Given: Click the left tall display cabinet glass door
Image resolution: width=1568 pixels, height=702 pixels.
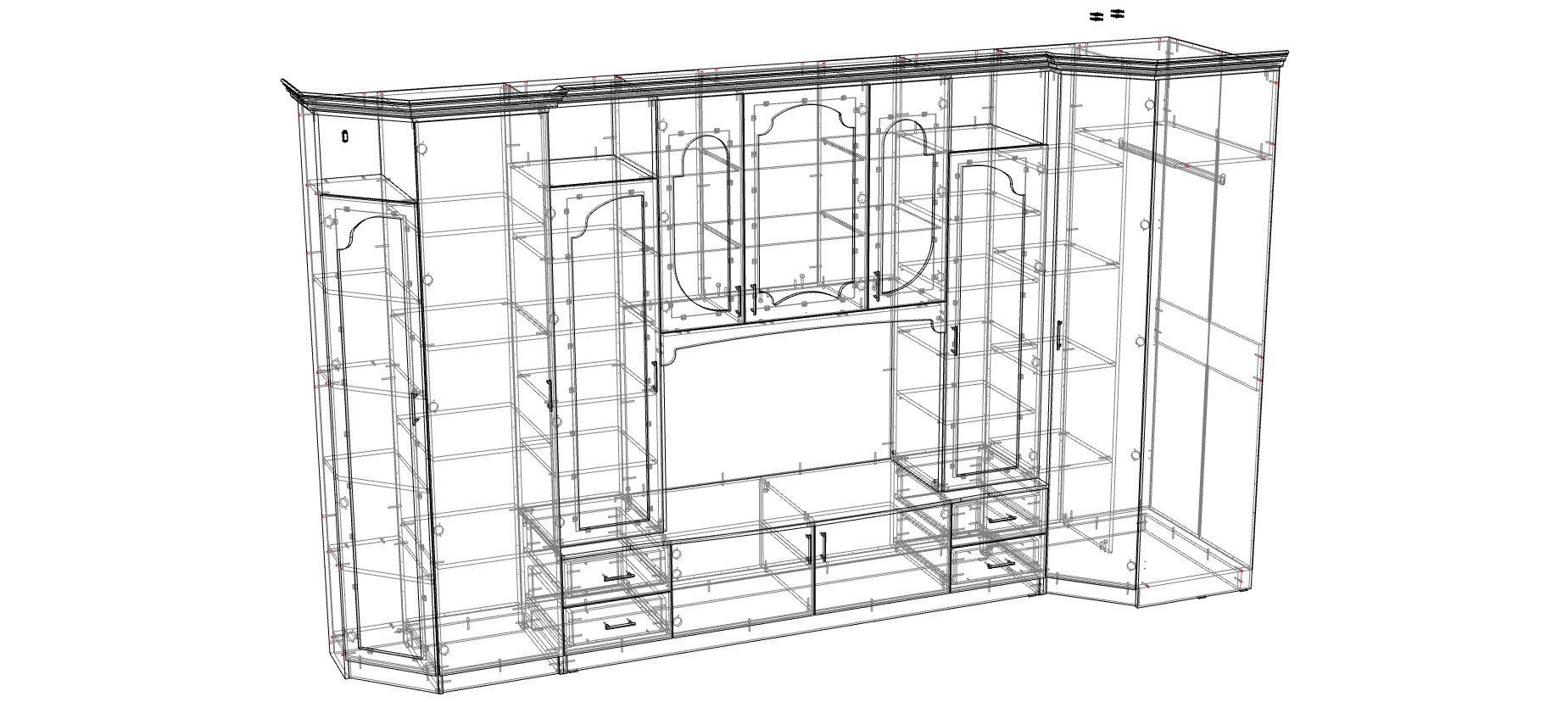Looking at the screenshot, I should [604, 356].
